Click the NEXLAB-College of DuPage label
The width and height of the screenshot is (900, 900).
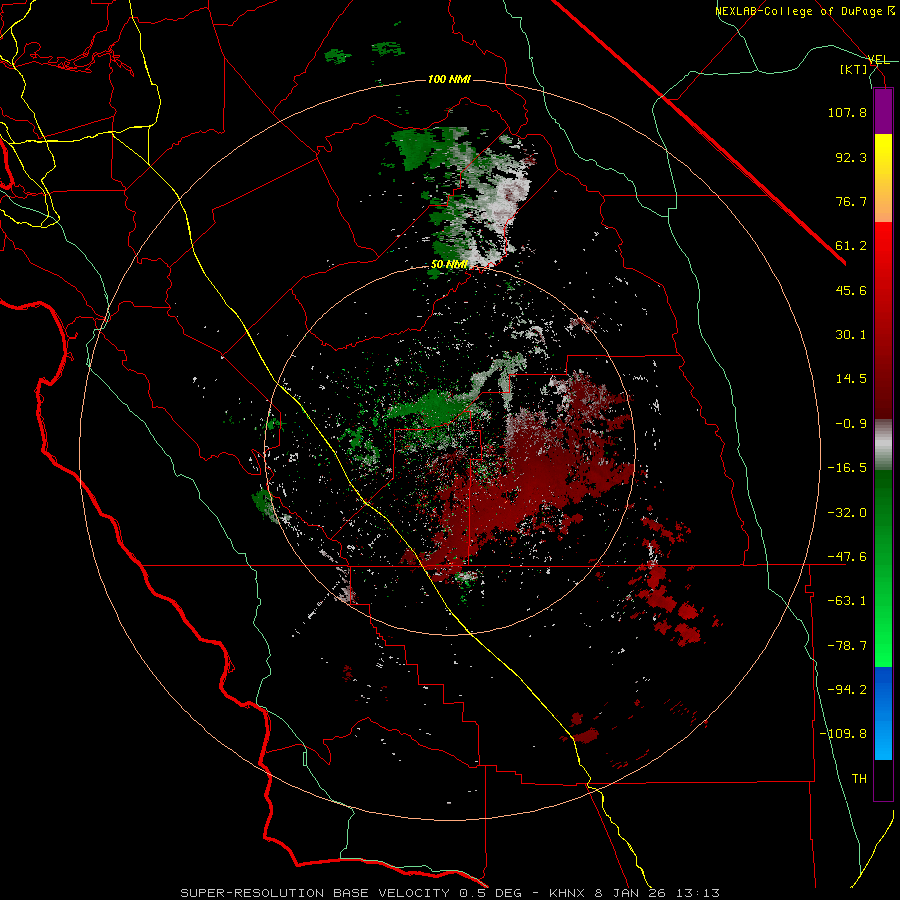pos(805,11)
